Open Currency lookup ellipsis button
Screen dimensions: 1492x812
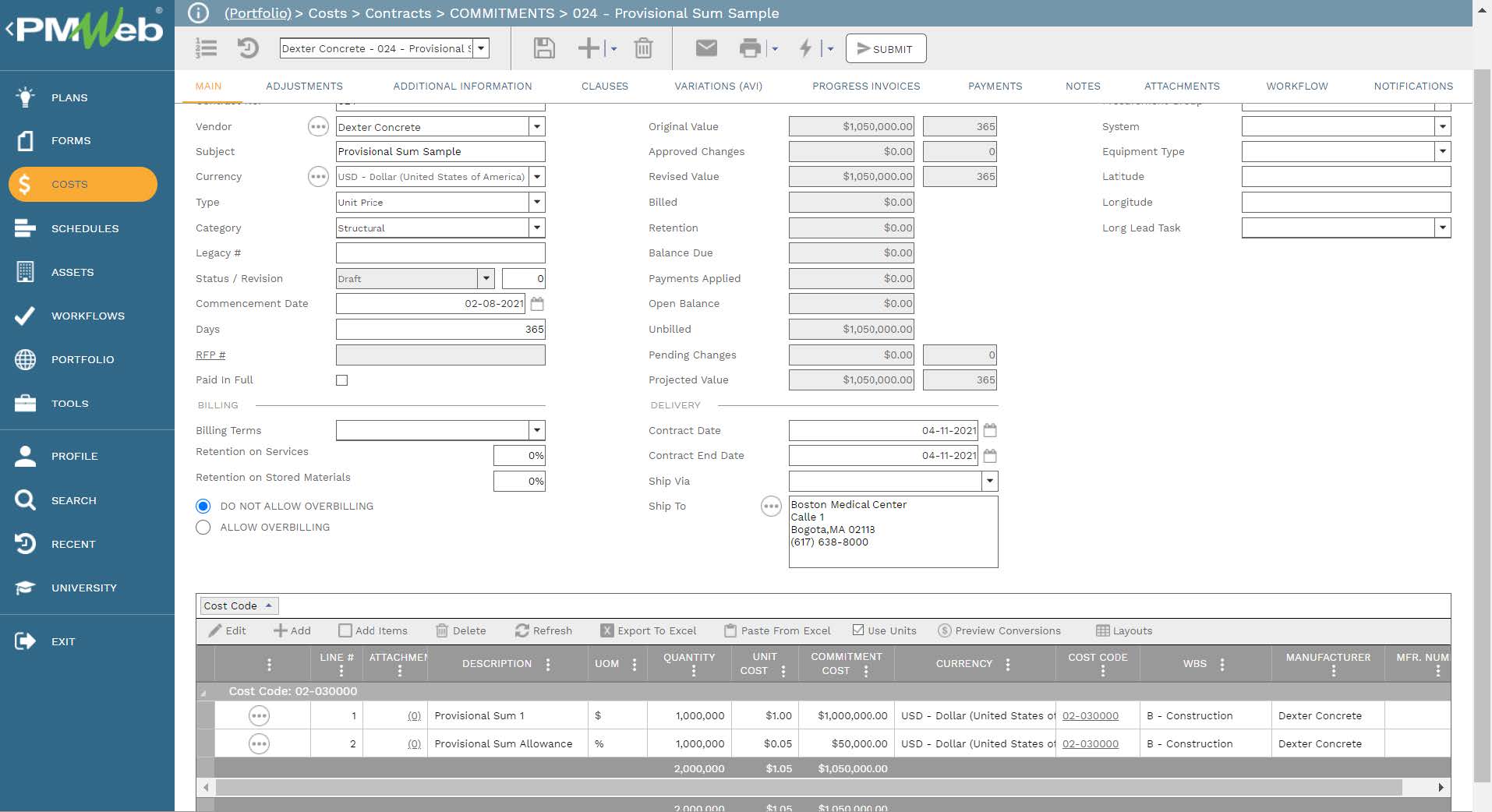(318, 177)
